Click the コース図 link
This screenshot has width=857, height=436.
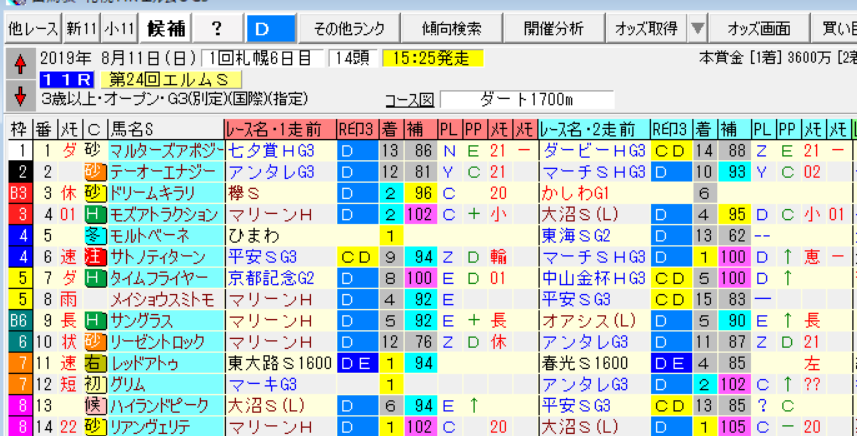tap(409, 101)
